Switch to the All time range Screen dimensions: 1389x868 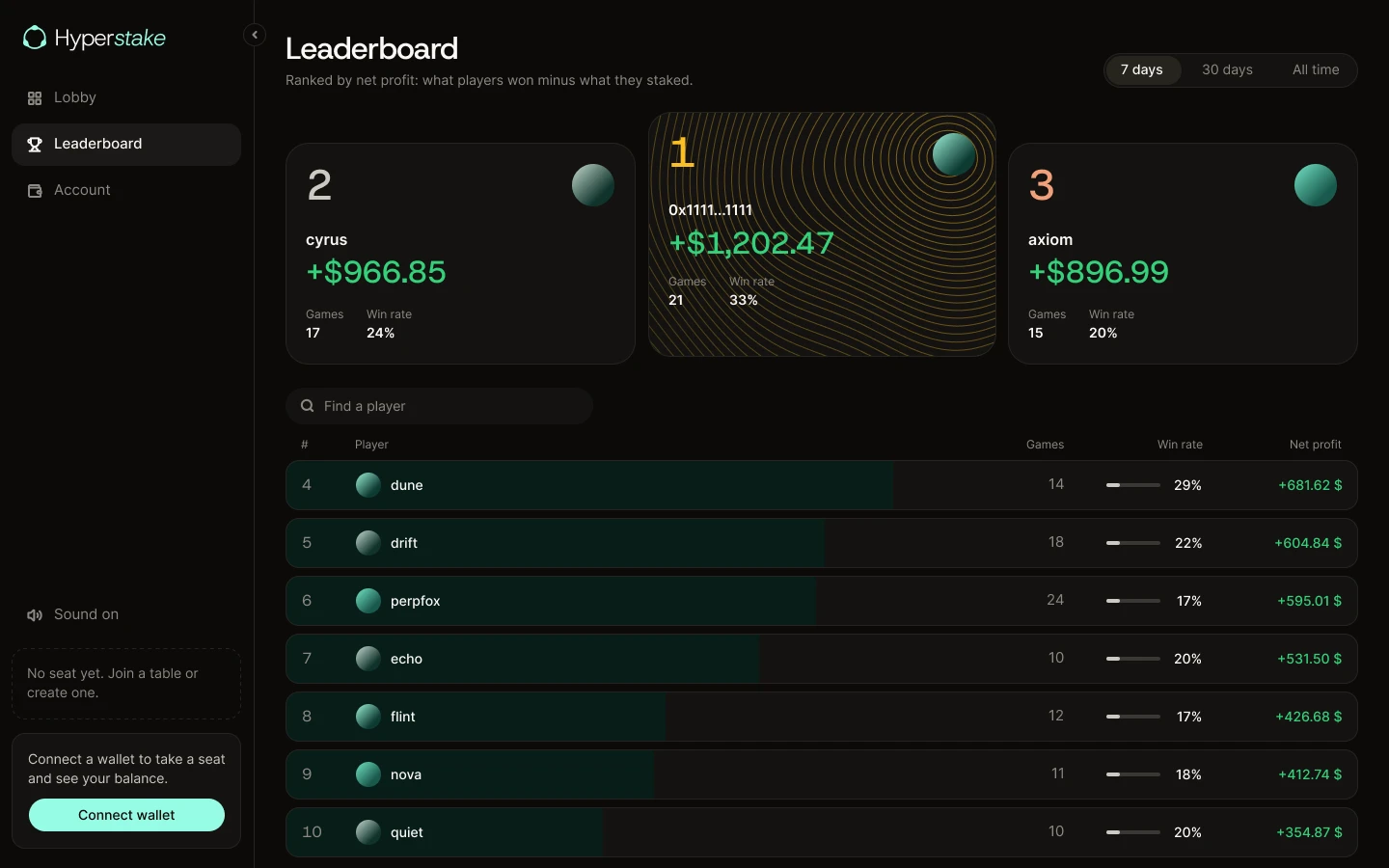(x=1316, y=69)
